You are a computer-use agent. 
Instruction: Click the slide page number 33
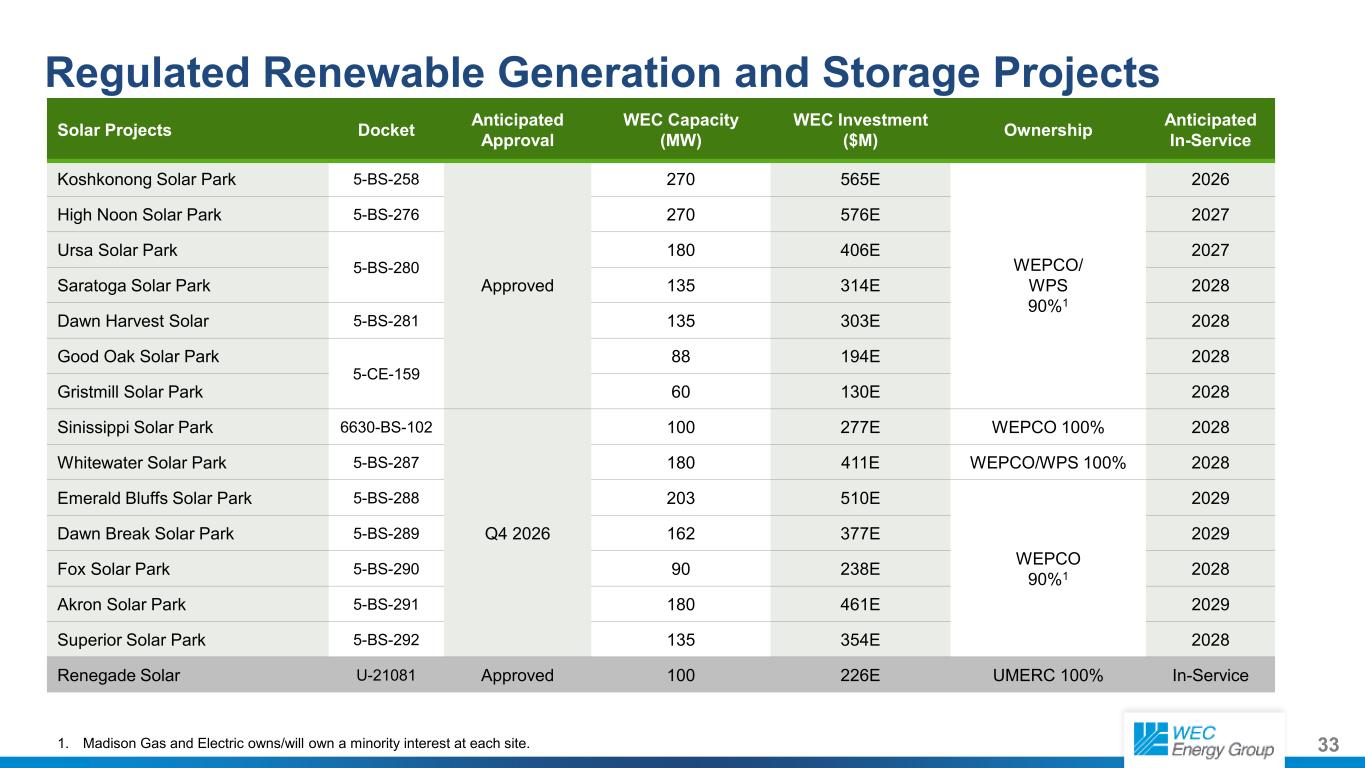pyautogui.click(x=1328, y=744)
